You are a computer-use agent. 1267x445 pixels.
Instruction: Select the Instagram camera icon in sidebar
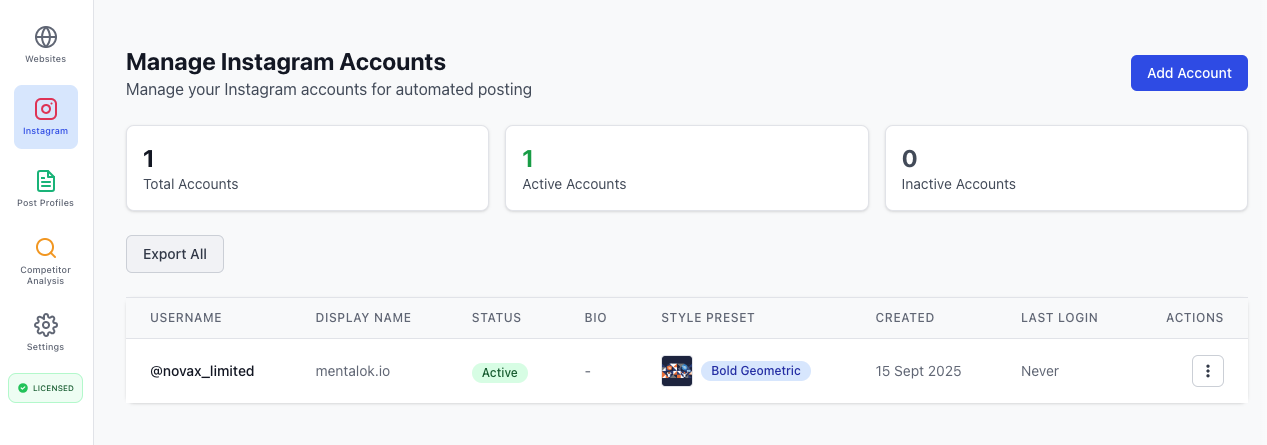46,110
